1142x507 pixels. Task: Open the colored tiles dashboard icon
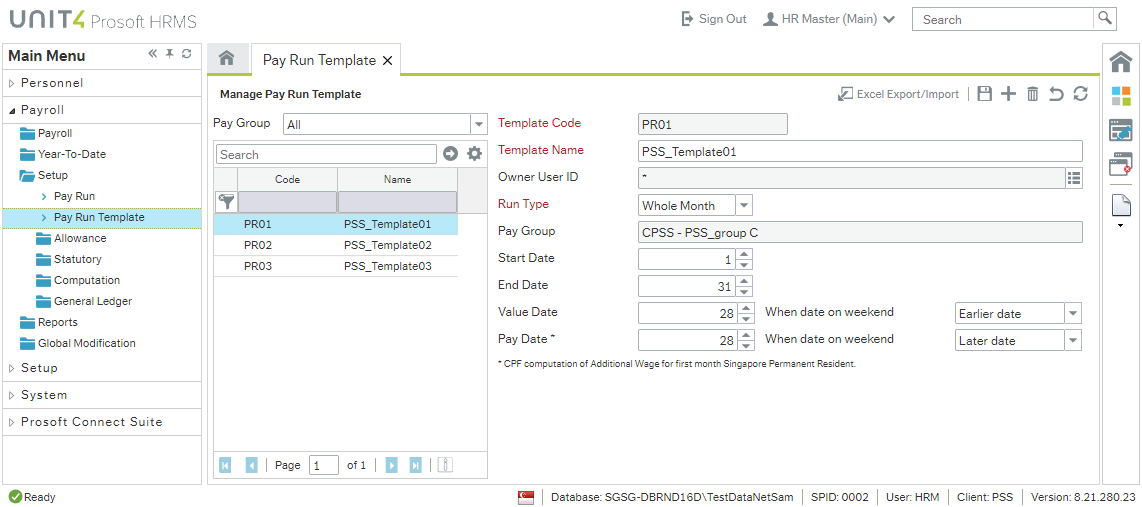tap(1120, 96)
